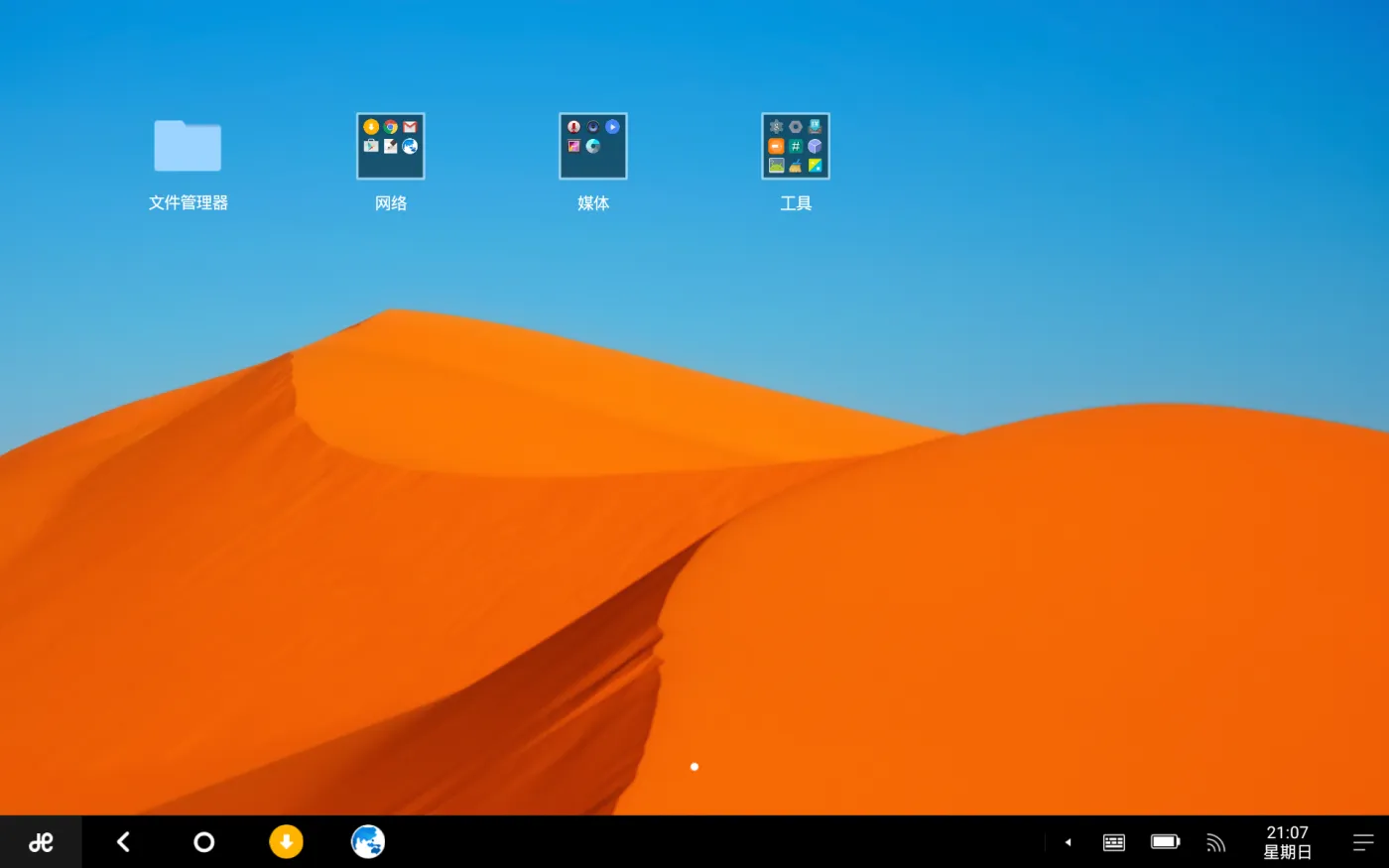1389x868 pixels.
Task: Open the notification panel menu icon
Action: pyautogui.click(x=1363, y=842)
